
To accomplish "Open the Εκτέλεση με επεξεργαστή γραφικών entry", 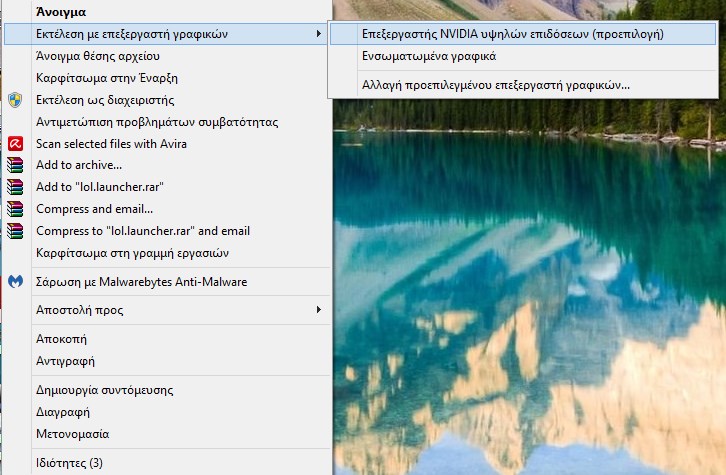I will coord(167,34).
